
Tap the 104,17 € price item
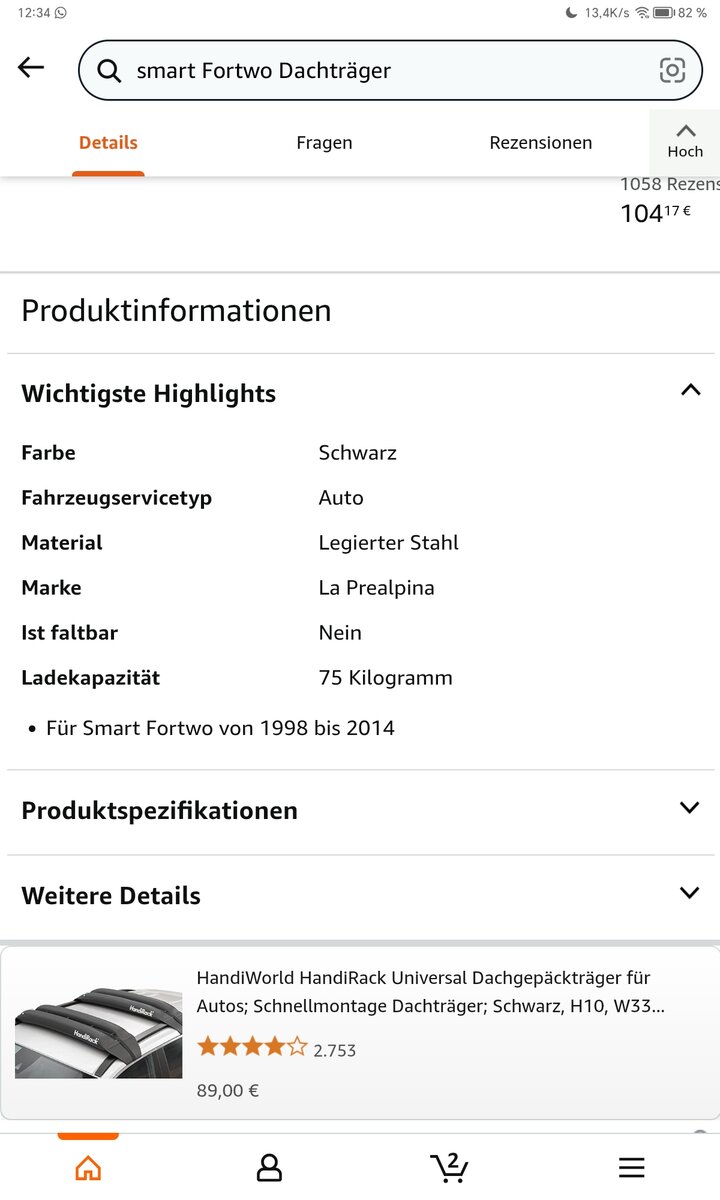pyautogui.click(x=656, y=212)
